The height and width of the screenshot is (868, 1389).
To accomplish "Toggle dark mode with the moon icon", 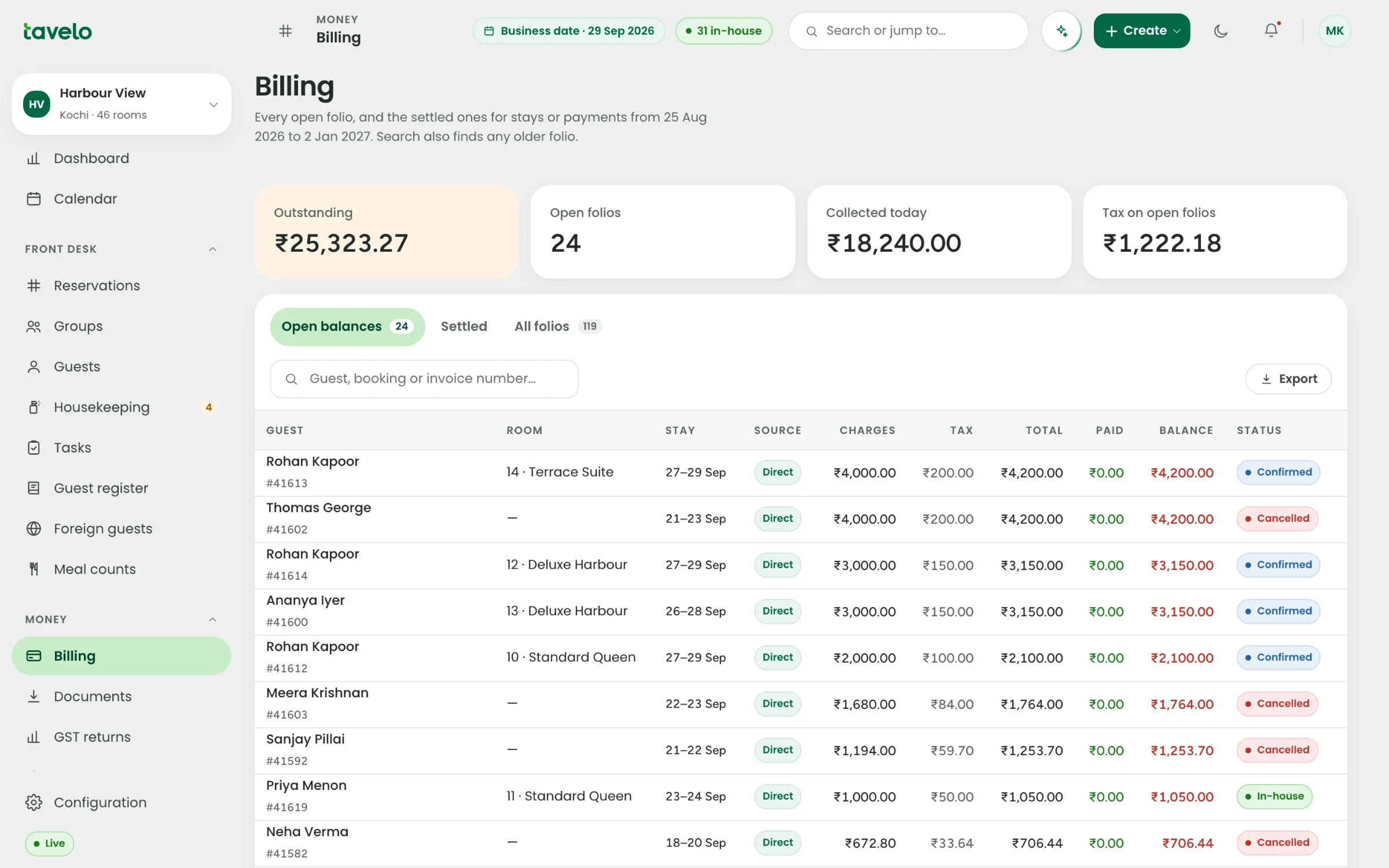I will pos(1221,31).
